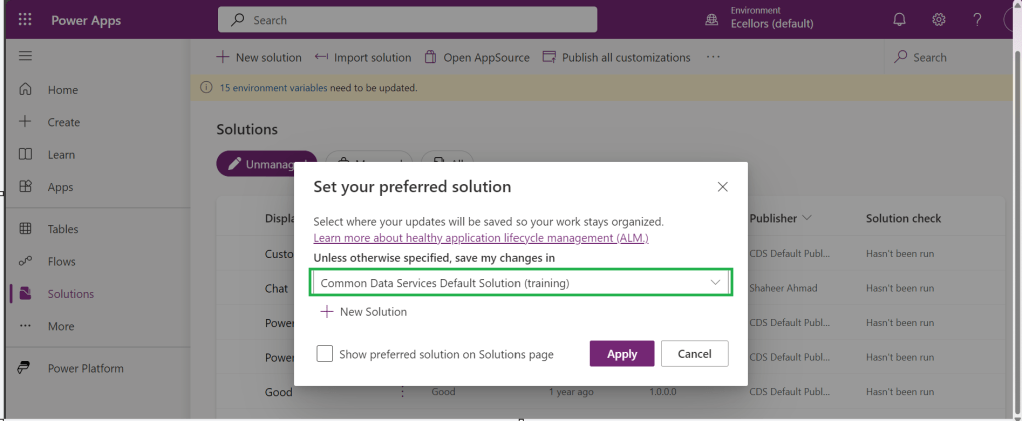Close the preferred solution dialog
This screenshot has height=421, width=1022.
723,187
